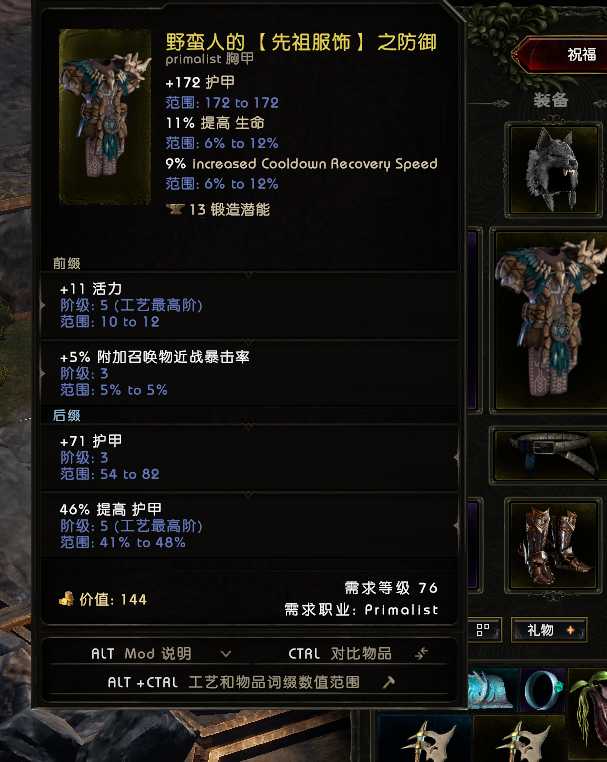Click the equipped boots slot
The image size is (607, 762).
[x=554, y=545]
